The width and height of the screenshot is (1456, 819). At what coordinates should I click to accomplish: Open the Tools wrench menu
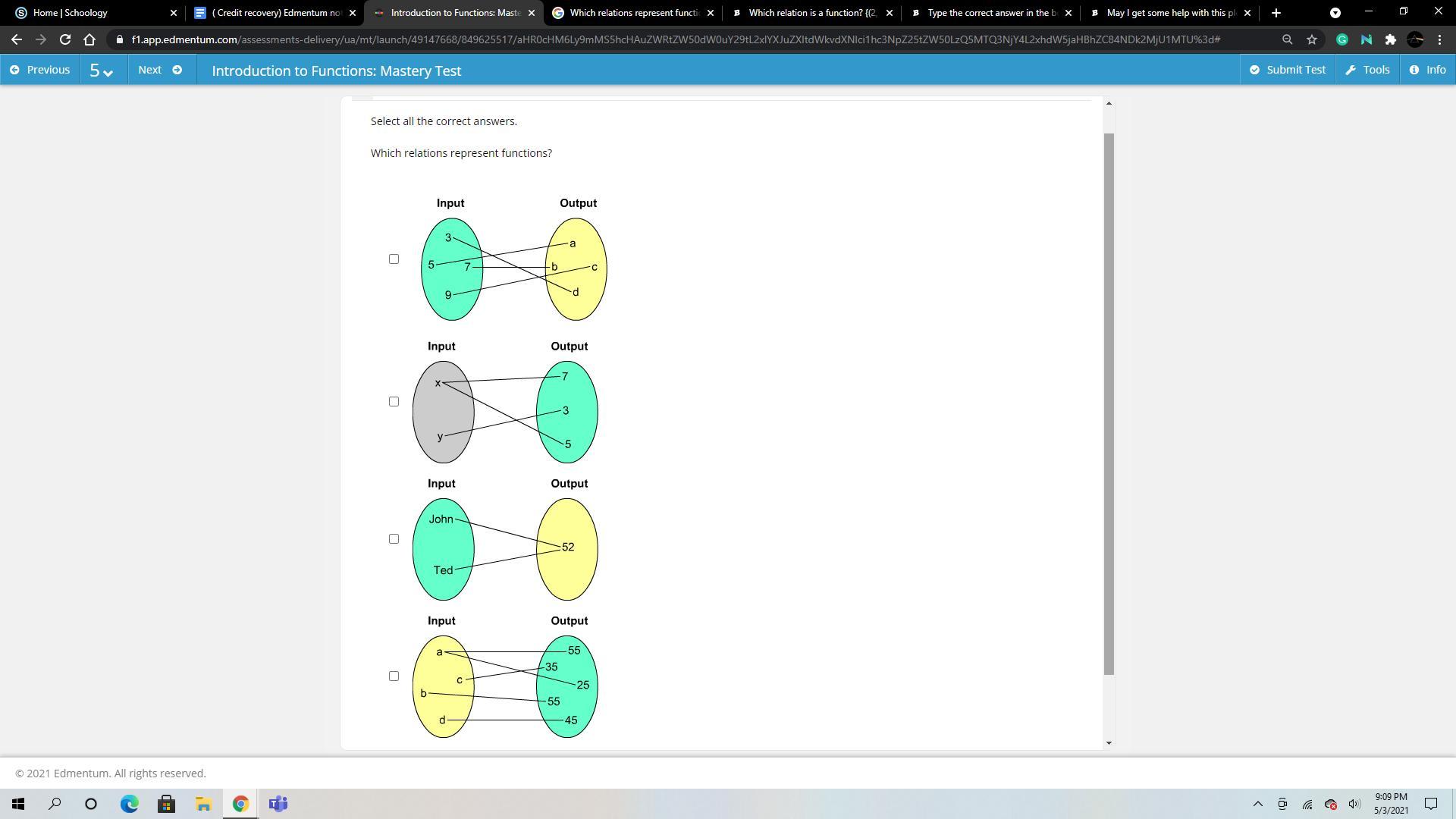coord(1367,70)
